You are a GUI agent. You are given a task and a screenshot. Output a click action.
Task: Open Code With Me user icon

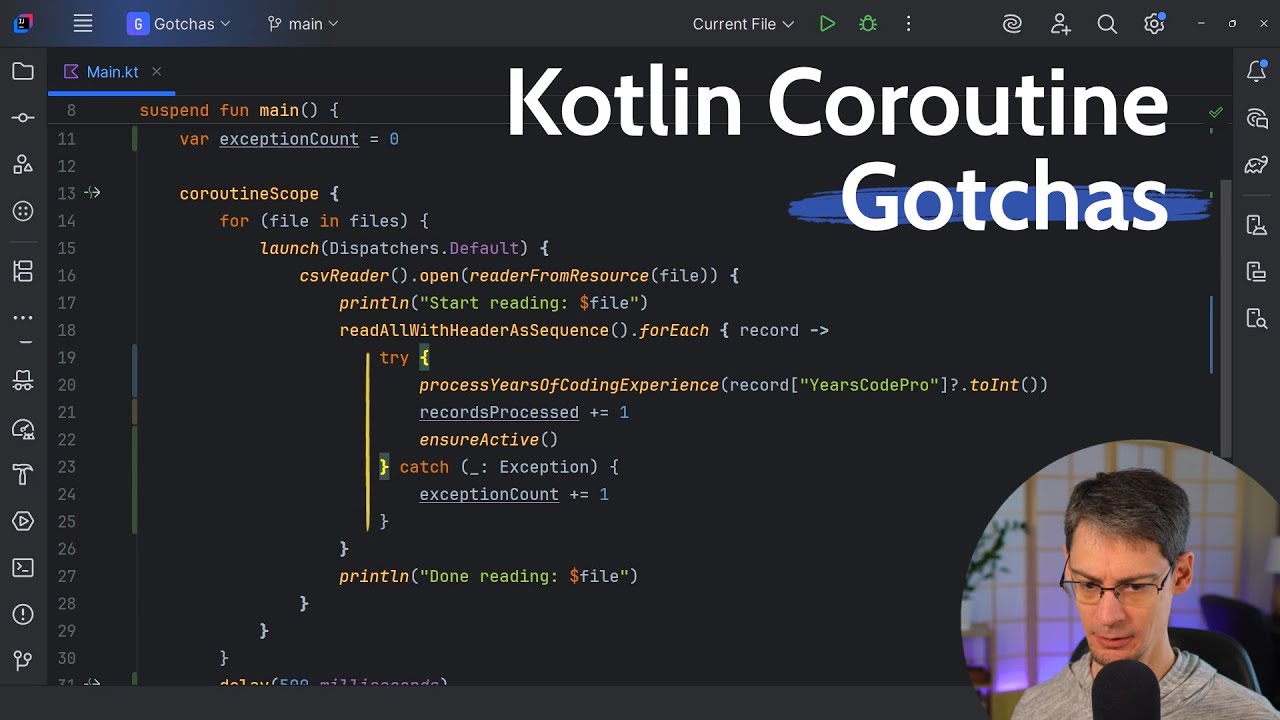[1061, 24]
